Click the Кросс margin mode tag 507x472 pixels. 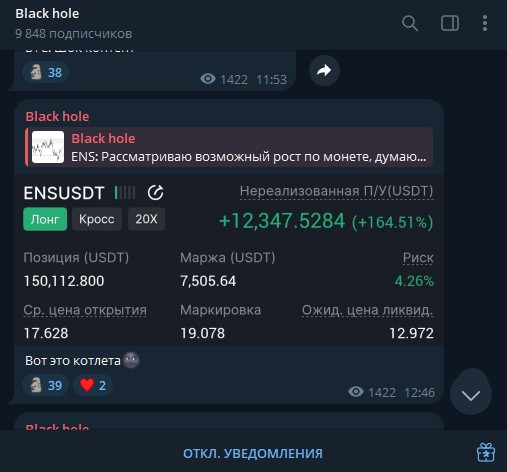tap(97, 219)
